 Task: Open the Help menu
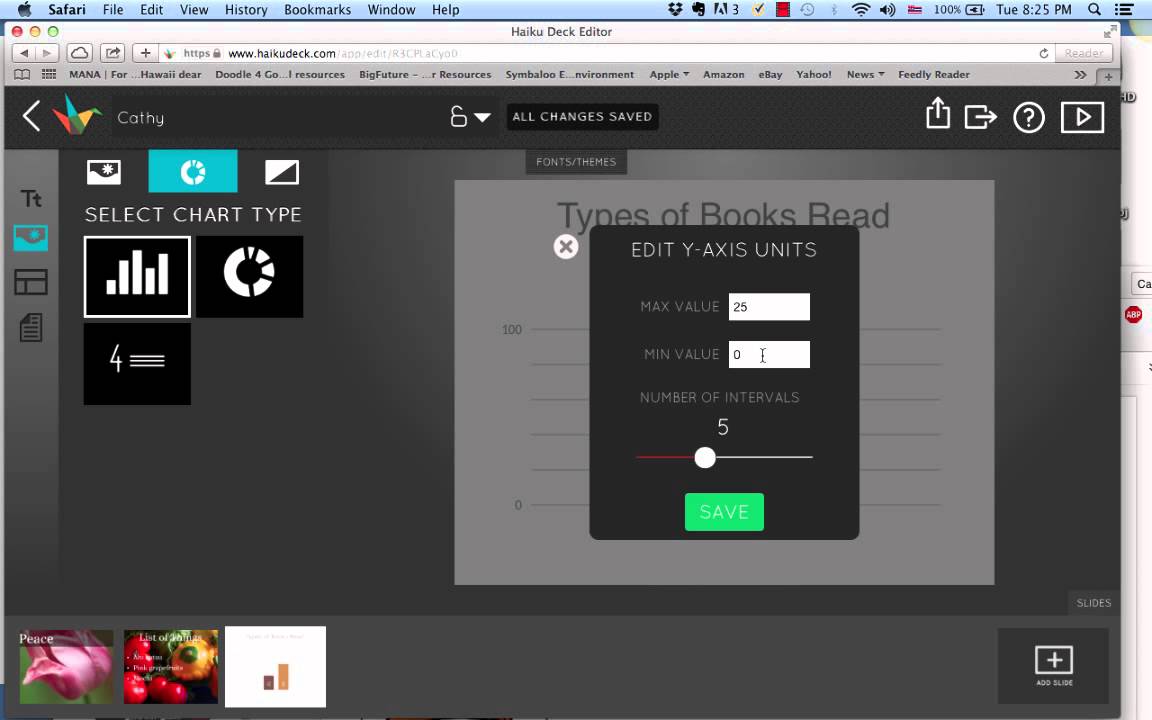coord(445,10)
